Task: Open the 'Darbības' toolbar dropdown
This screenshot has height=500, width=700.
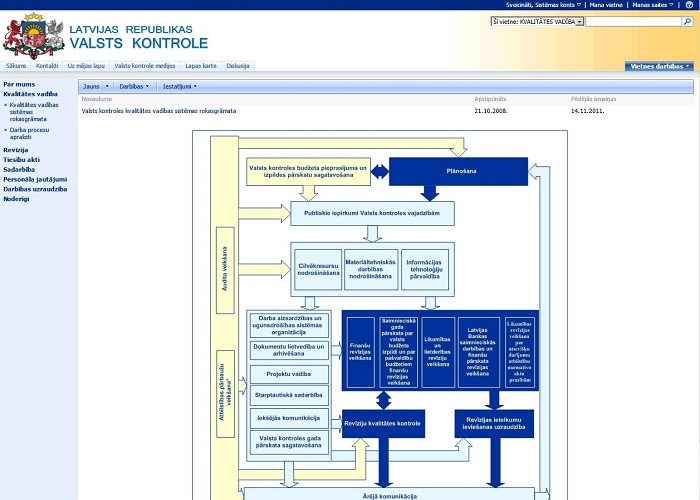Action: (134, 87)
